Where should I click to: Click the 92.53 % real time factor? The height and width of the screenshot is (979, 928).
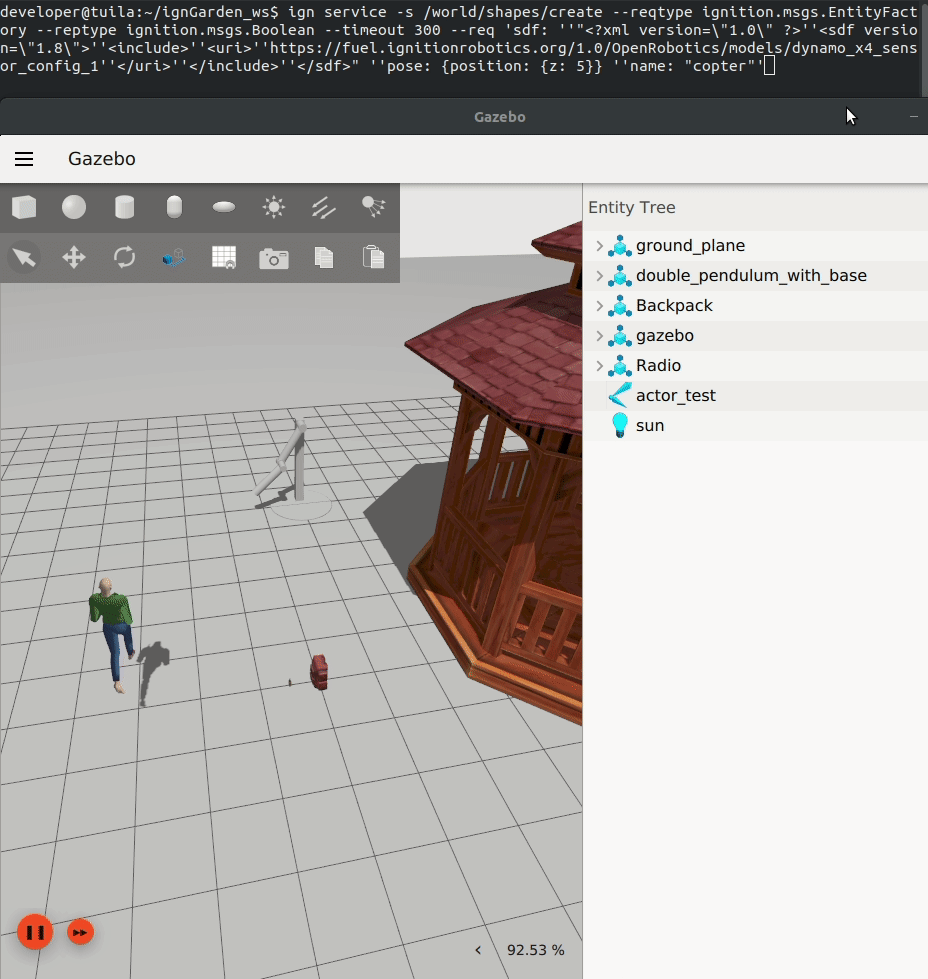pos(535,950)
